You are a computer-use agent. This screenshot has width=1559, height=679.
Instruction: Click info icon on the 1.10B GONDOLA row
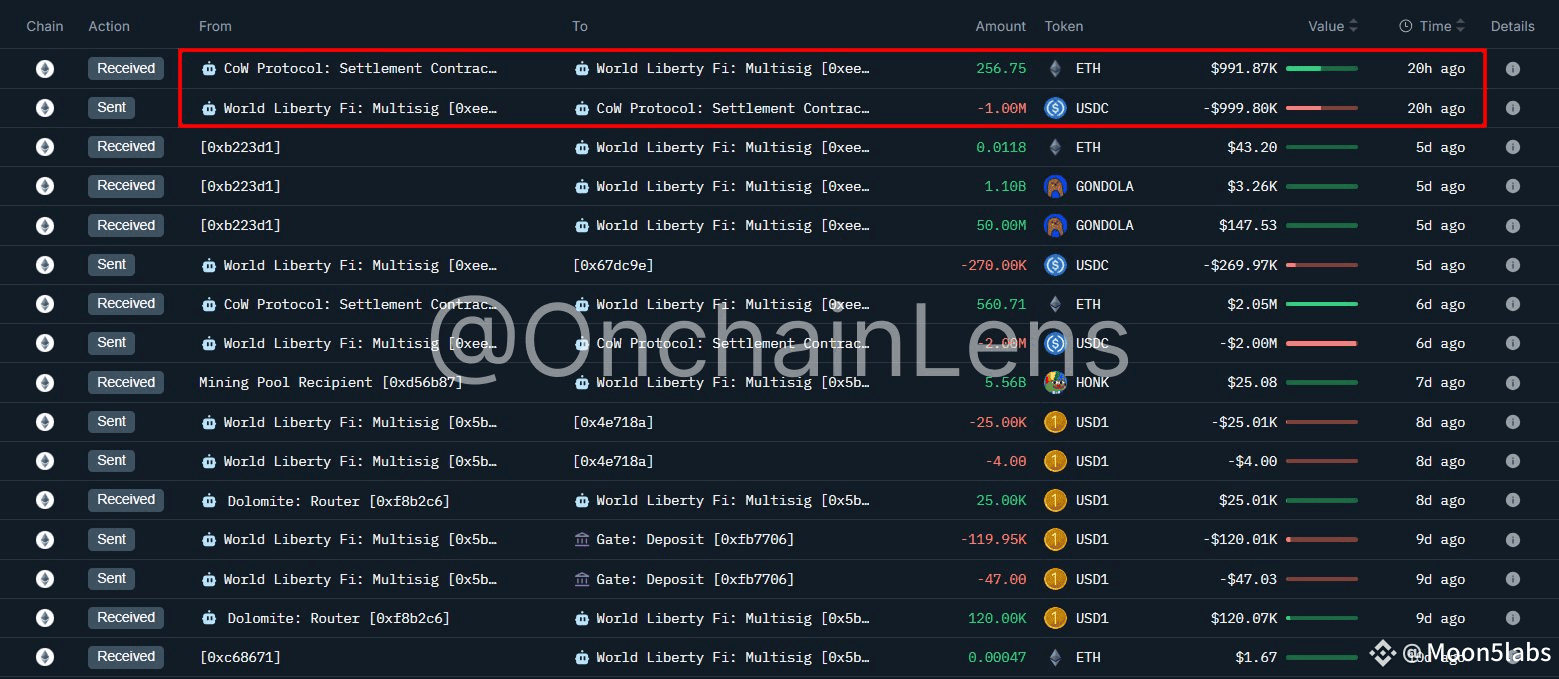click(1513, 186)
